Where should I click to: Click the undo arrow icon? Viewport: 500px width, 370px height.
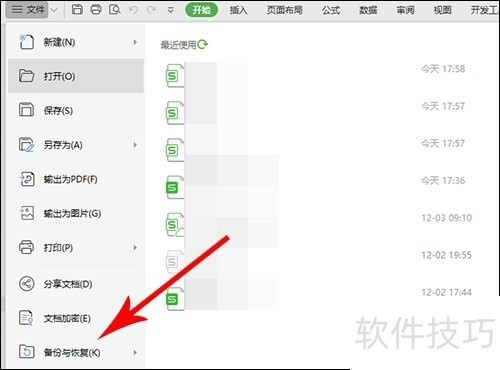(134, 10)
